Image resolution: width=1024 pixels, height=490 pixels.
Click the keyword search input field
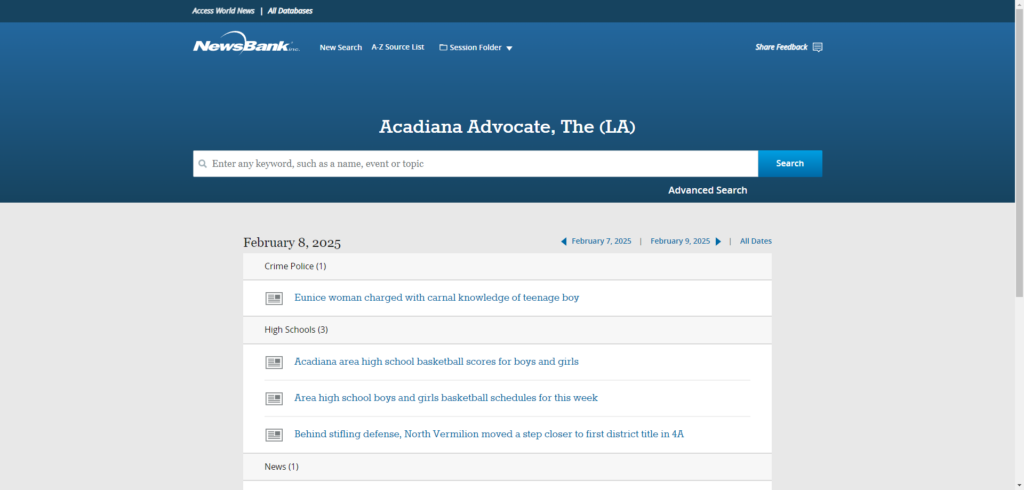pos(480,163)
